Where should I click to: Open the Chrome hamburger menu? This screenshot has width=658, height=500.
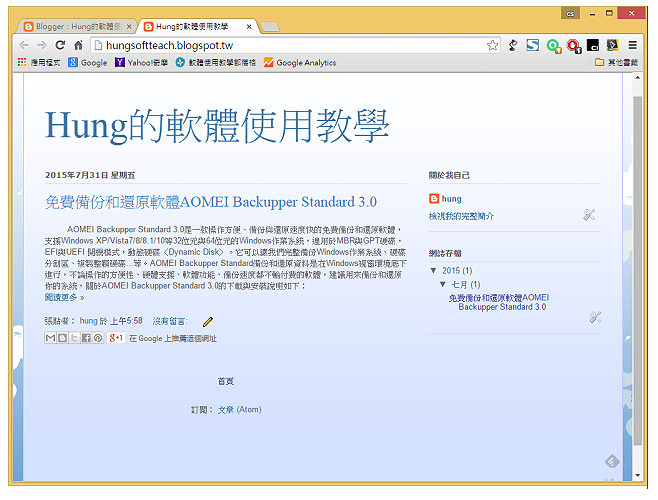632,45
